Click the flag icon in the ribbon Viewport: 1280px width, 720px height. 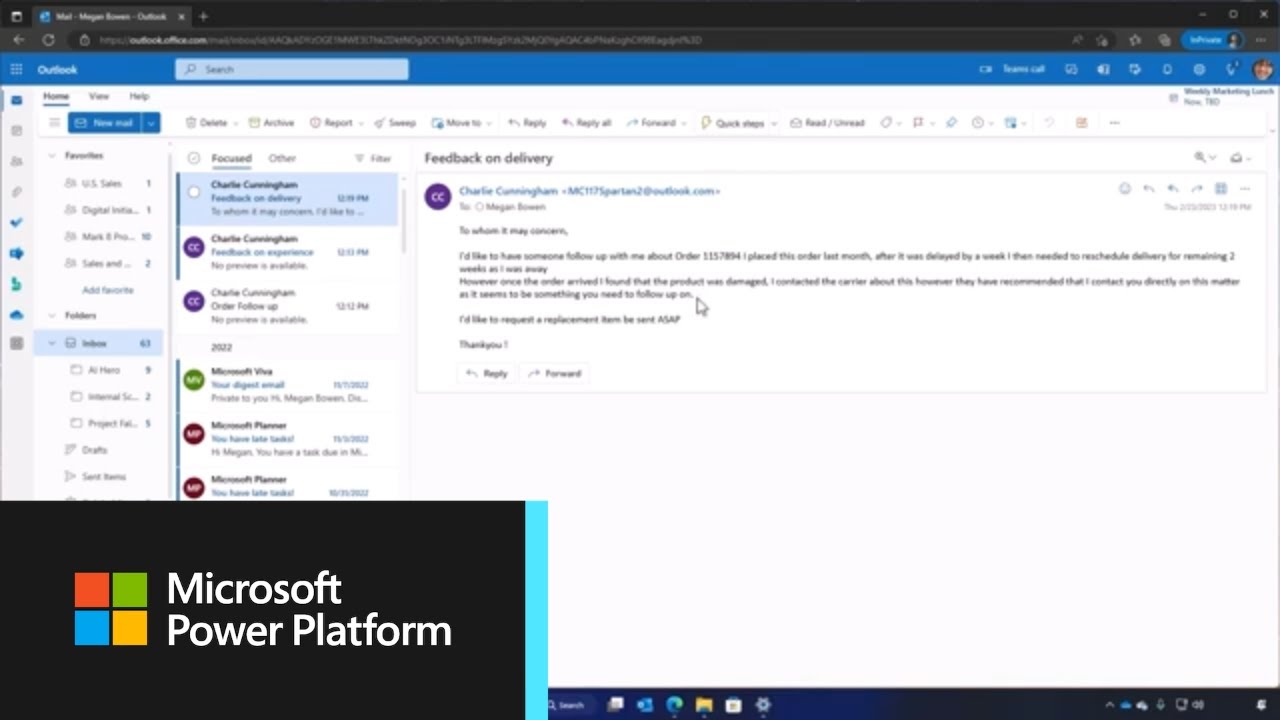click(x=916, y=122)
